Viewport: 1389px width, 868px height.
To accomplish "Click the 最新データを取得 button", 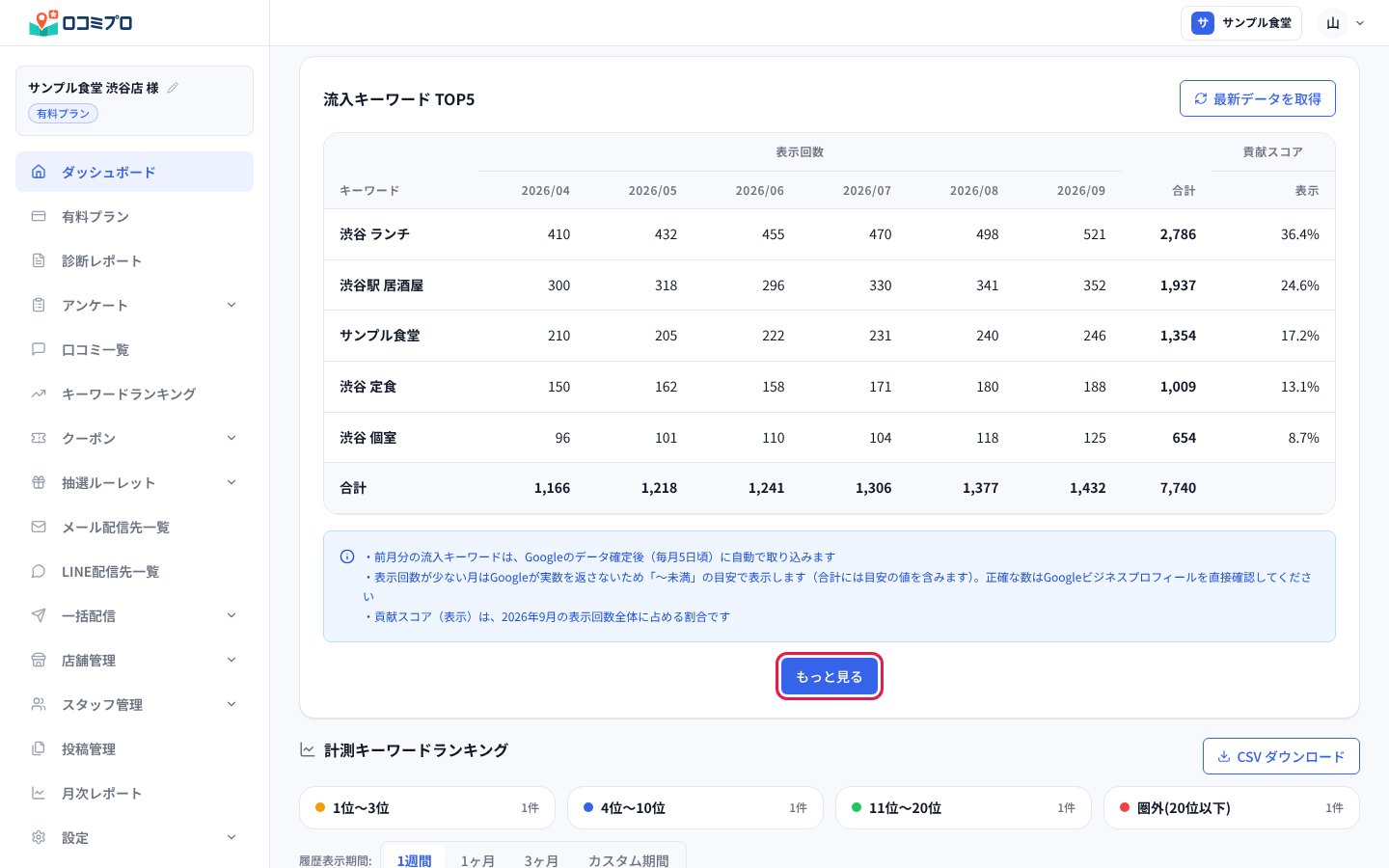I will [x=1258, y=98].
